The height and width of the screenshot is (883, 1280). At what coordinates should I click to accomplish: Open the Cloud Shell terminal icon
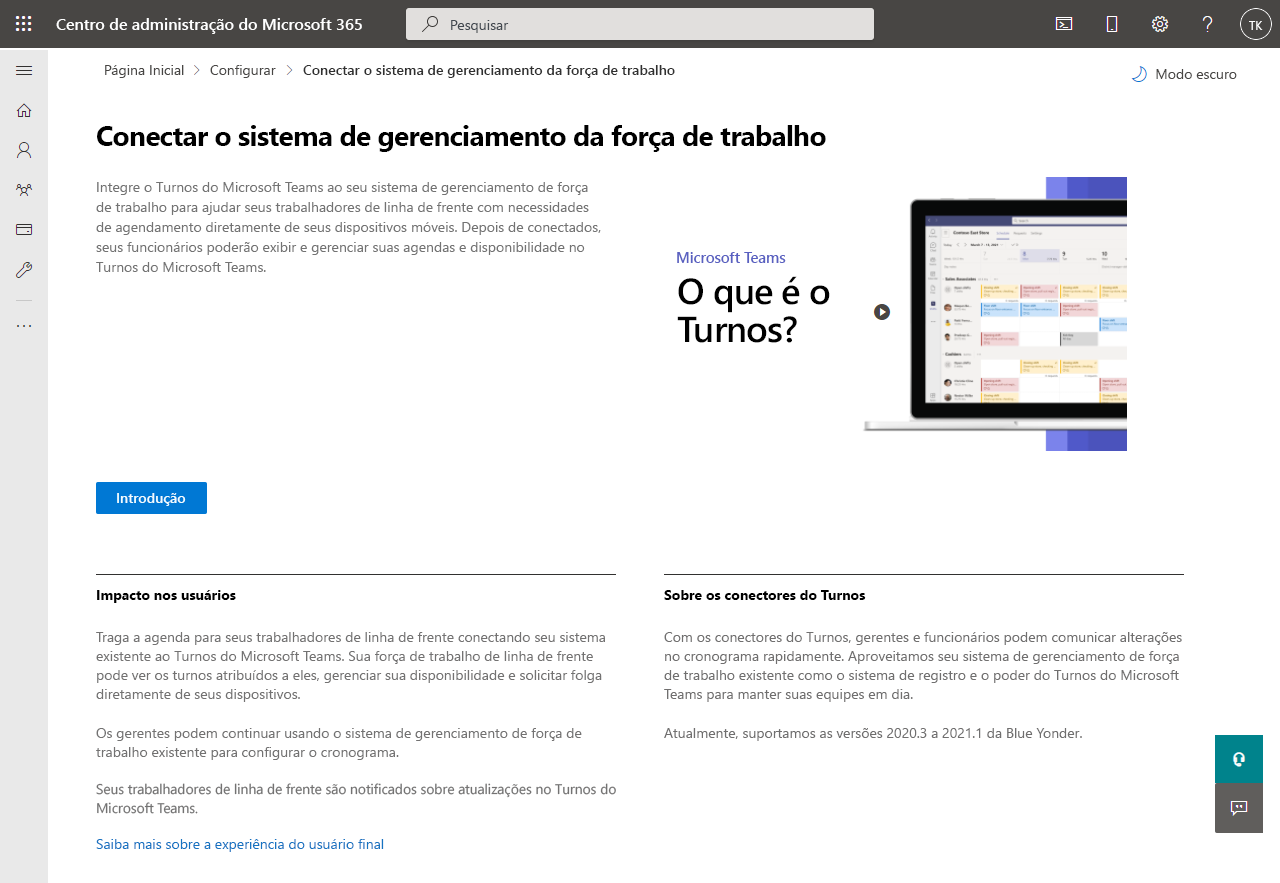pos(1064,24)
